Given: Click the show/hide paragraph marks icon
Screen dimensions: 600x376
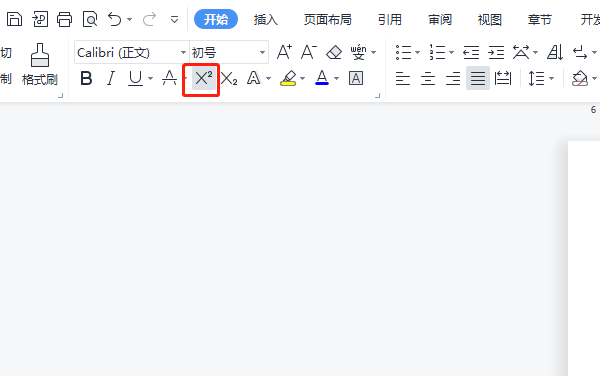Looking at the screenshot, I should [580, 52].
